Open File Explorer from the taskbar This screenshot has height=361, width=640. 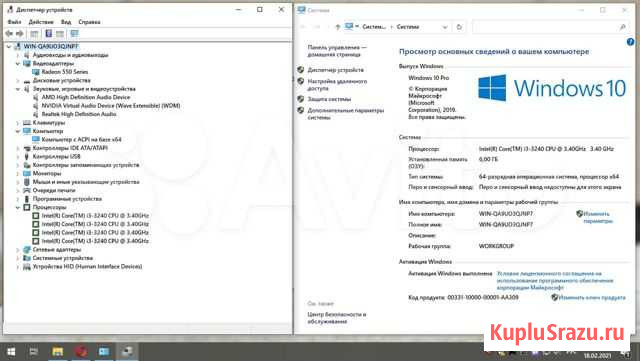(58, 352)
